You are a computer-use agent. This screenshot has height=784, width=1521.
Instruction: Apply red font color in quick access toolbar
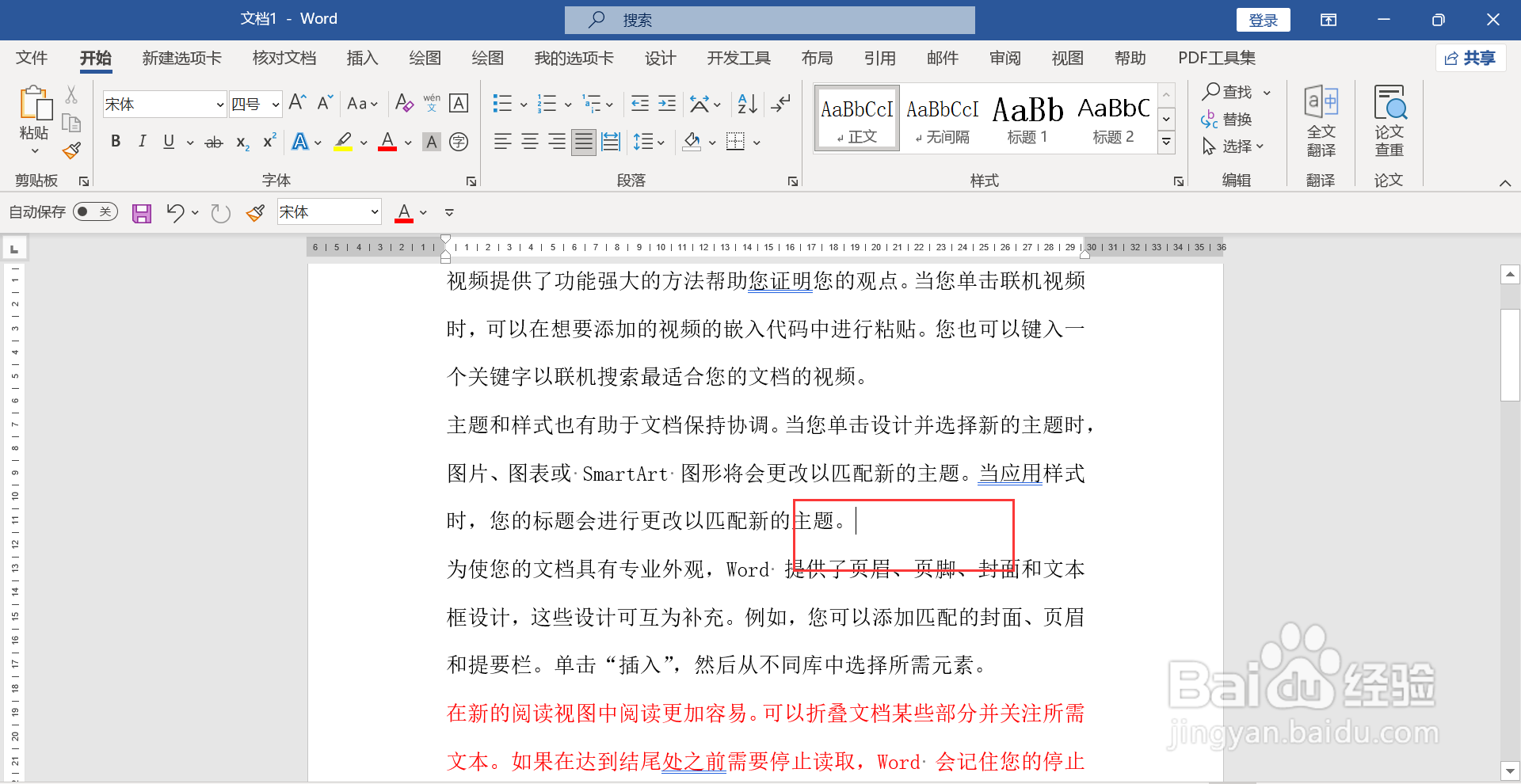tap(404, 212)
